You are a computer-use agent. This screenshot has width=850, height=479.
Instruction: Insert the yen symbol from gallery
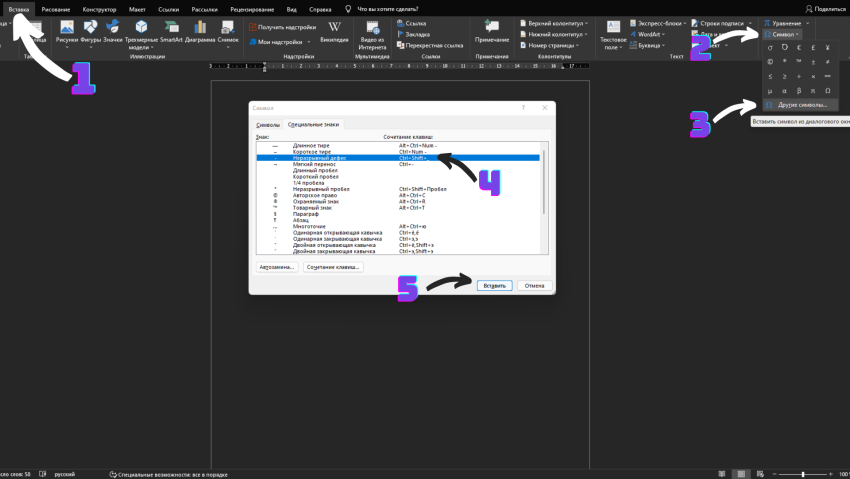(x=827, y=48)
